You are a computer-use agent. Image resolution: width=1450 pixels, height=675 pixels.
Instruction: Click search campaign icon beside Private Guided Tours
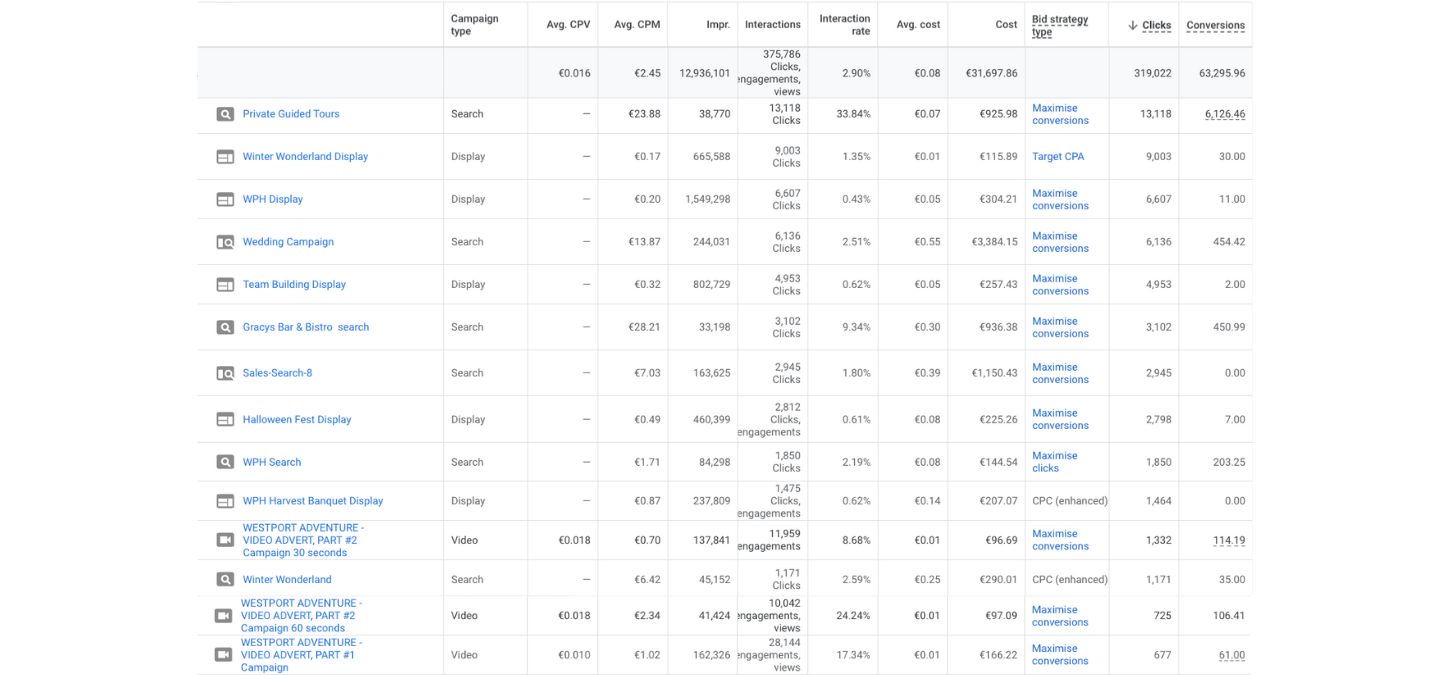click(225, 114)
